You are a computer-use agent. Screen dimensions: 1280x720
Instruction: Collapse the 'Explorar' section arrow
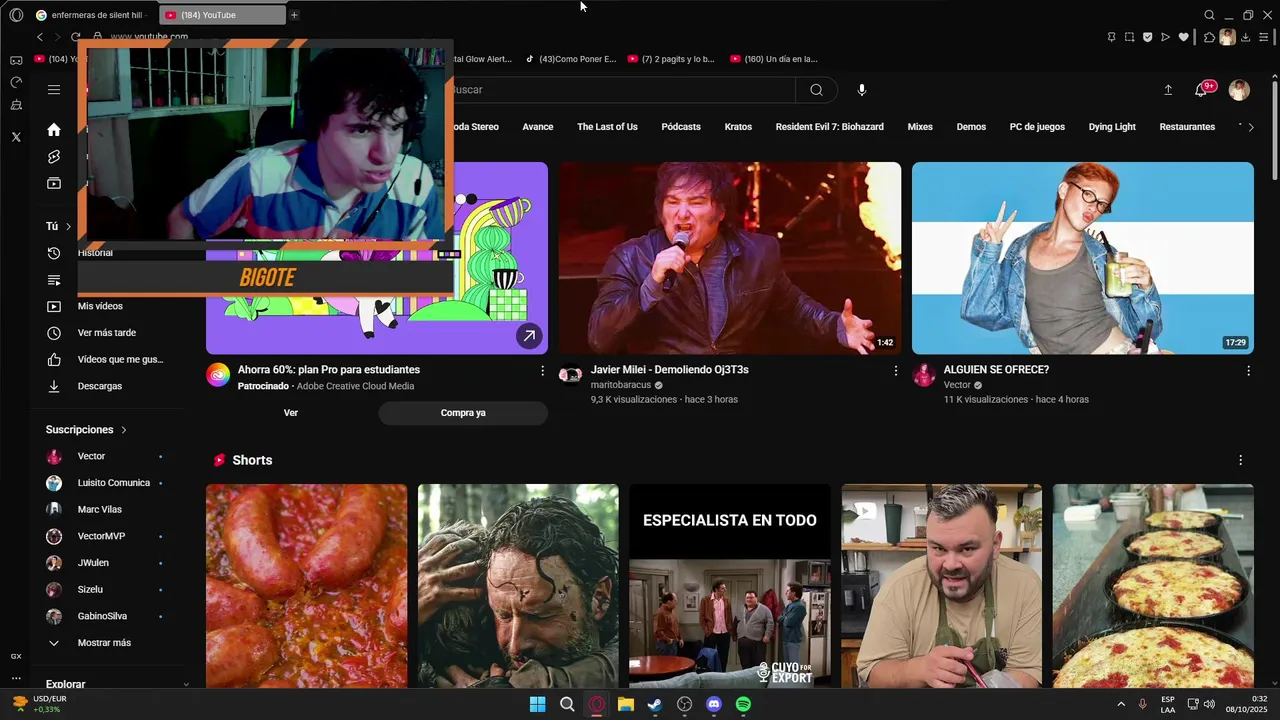click(185, 685)
